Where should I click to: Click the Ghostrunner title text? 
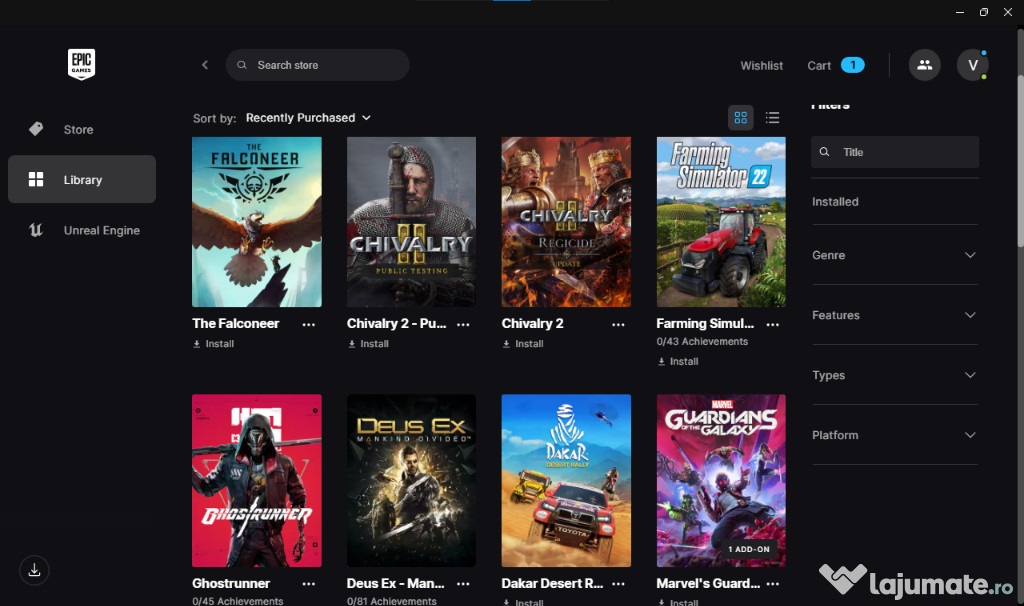231,583
